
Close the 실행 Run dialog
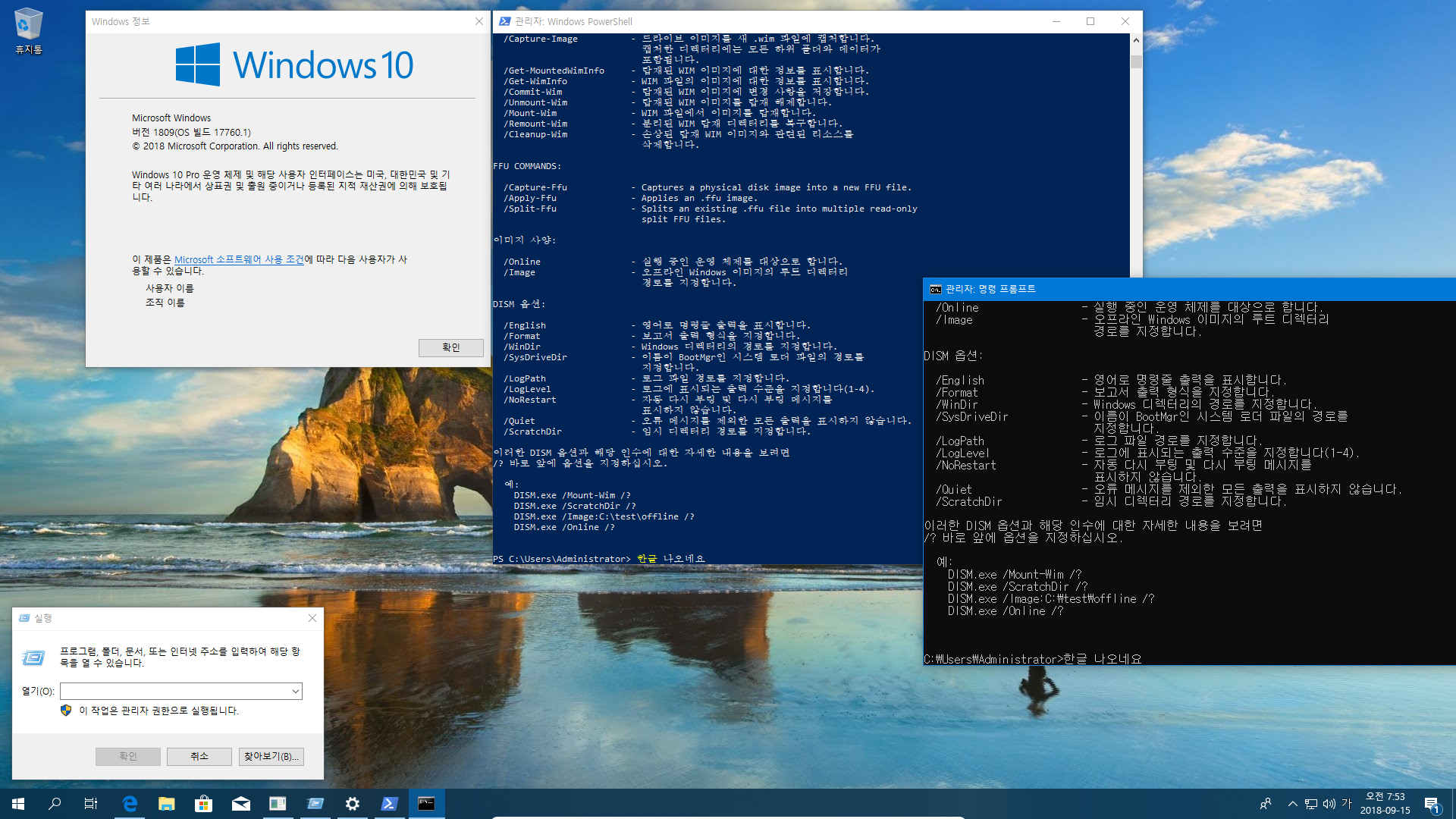click(312, 618)
